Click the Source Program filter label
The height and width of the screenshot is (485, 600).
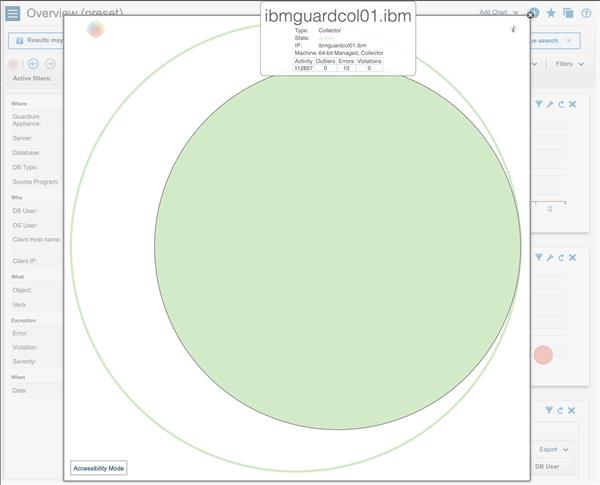coord(35,182)
